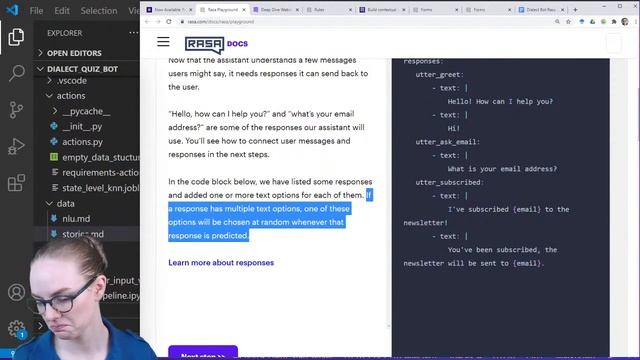Screen dimensions: 640x360
Task: Bookmark this page with star icon
Action: [568, 22]
